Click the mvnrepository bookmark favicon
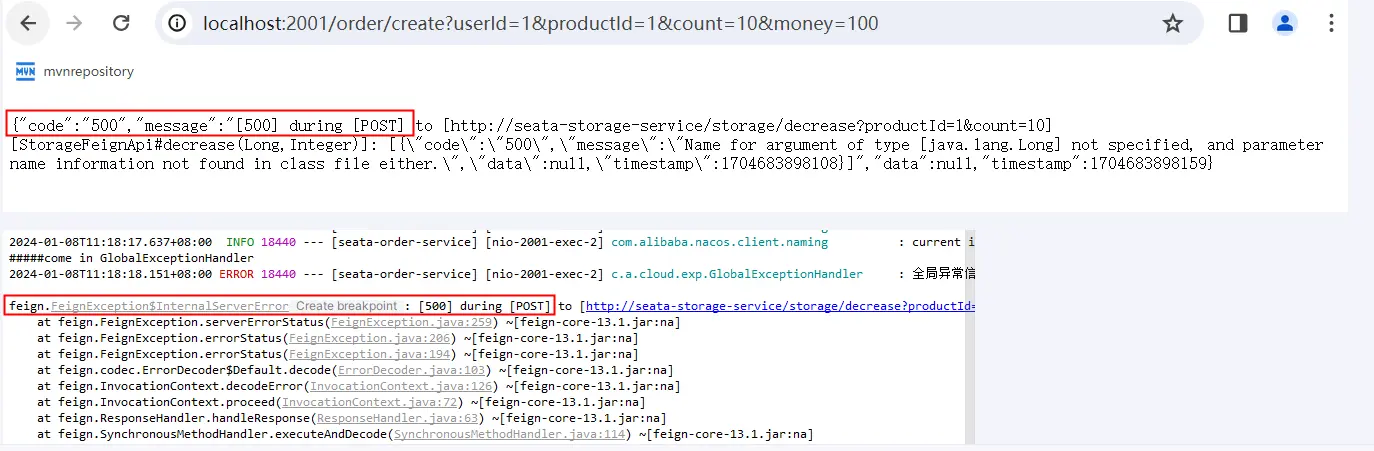 point(26,71)
